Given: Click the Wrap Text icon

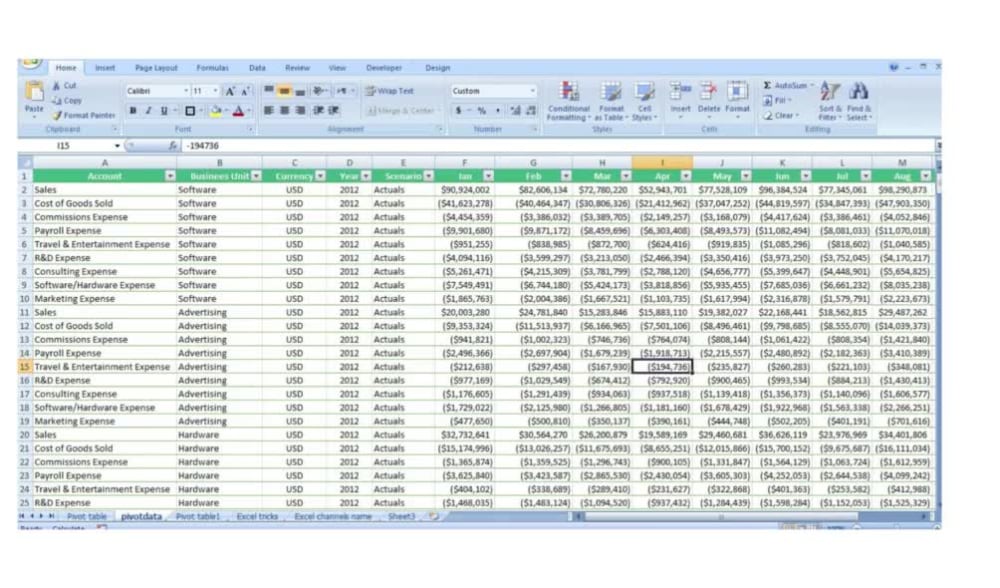Looking at the screenshot, I should (371, 91).
